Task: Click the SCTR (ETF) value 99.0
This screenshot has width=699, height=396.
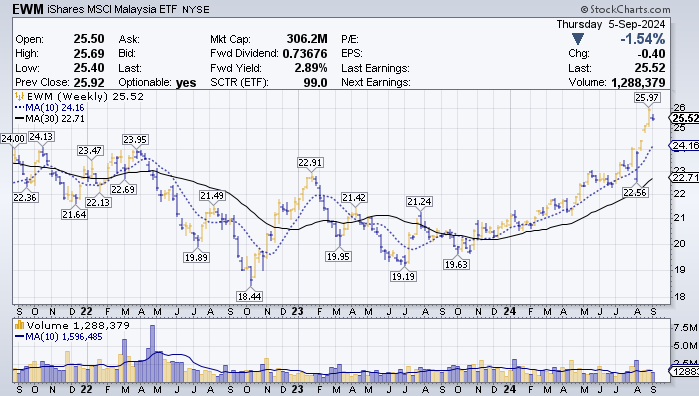Action: tap(315, 82)
